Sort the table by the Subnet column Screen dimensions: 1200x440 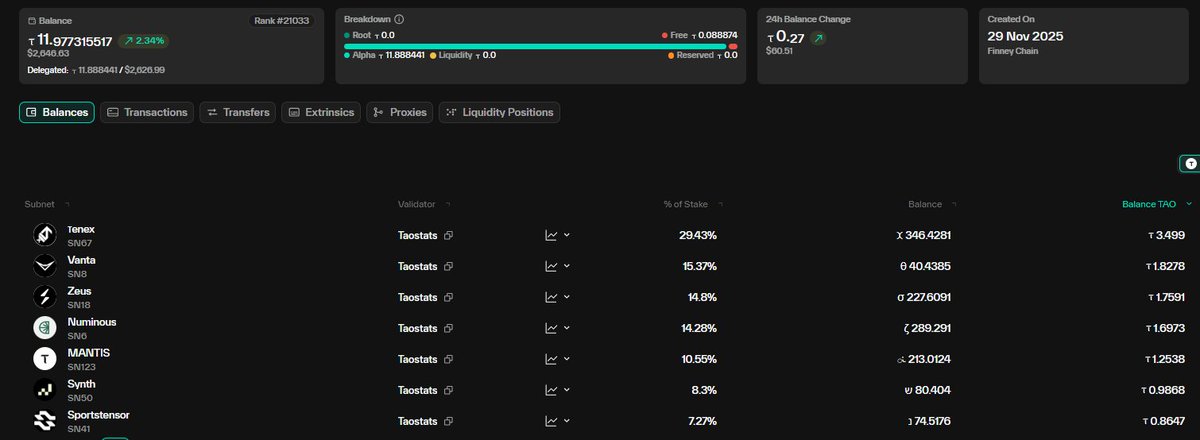45,204
